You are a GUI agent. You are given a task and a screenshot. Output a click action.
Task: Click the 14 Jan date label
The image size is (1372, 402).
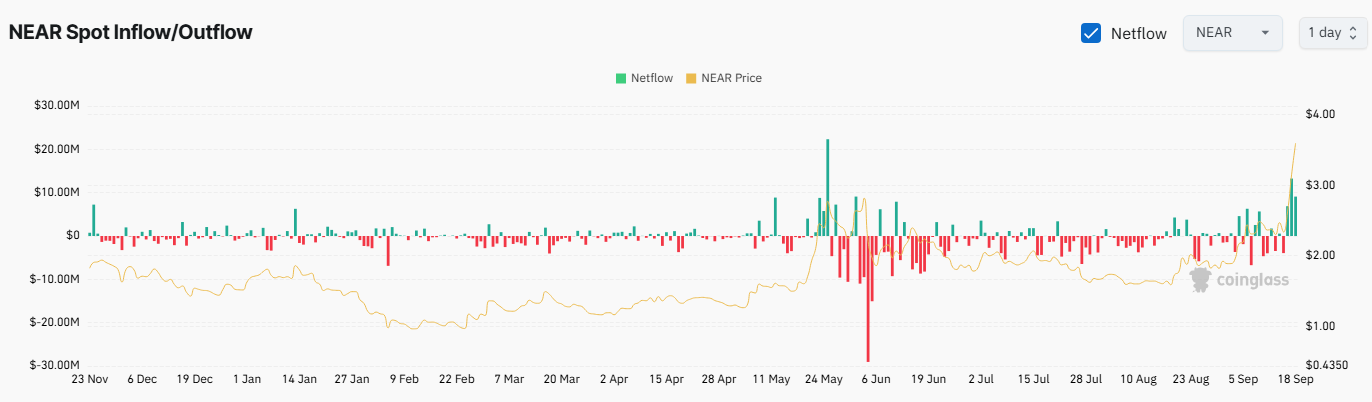[299, 380]
